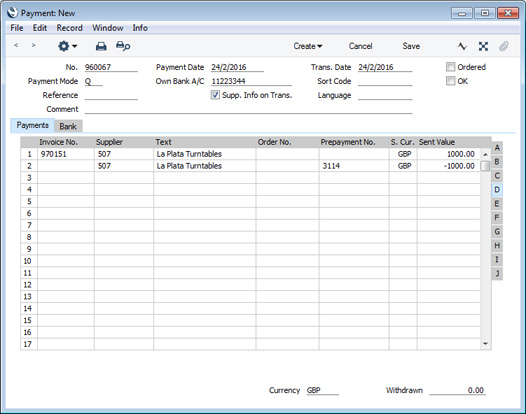Select flip B on the right side

pos(497,162)
